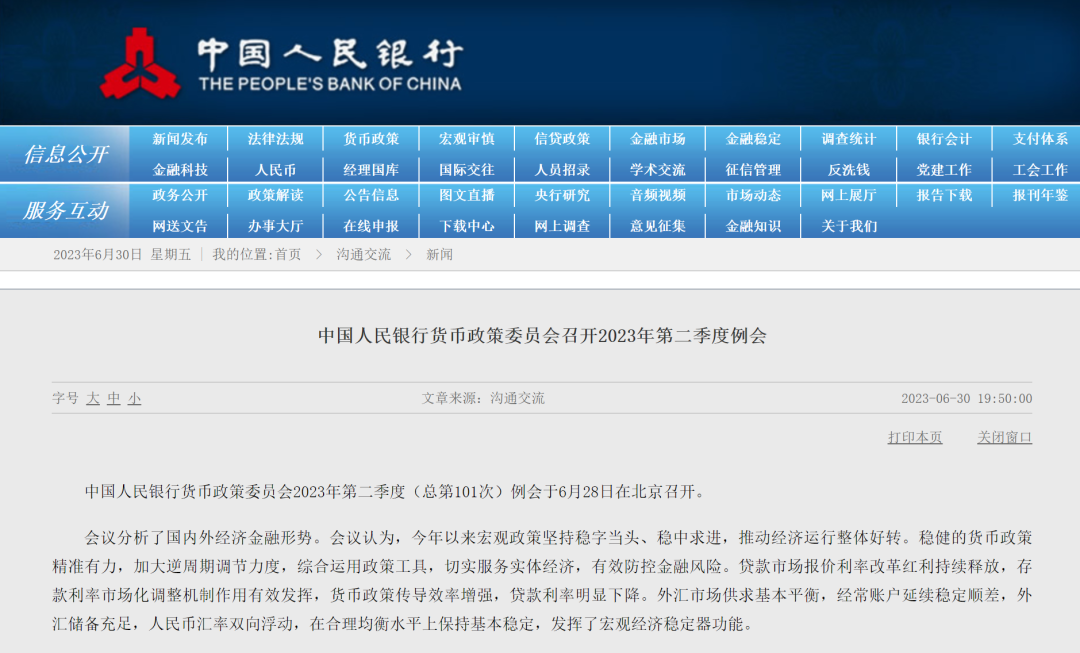The height and width of the screenshot is (653, 1080).
Task: Click the 新闻 breadcrumb link
Action: [x=439, y=255]
